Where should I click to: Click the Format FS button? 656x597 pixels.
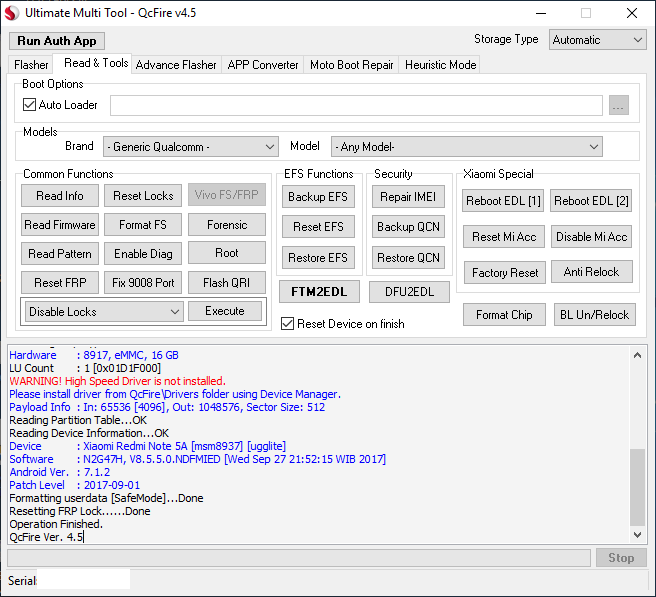[x=143, y=225]
